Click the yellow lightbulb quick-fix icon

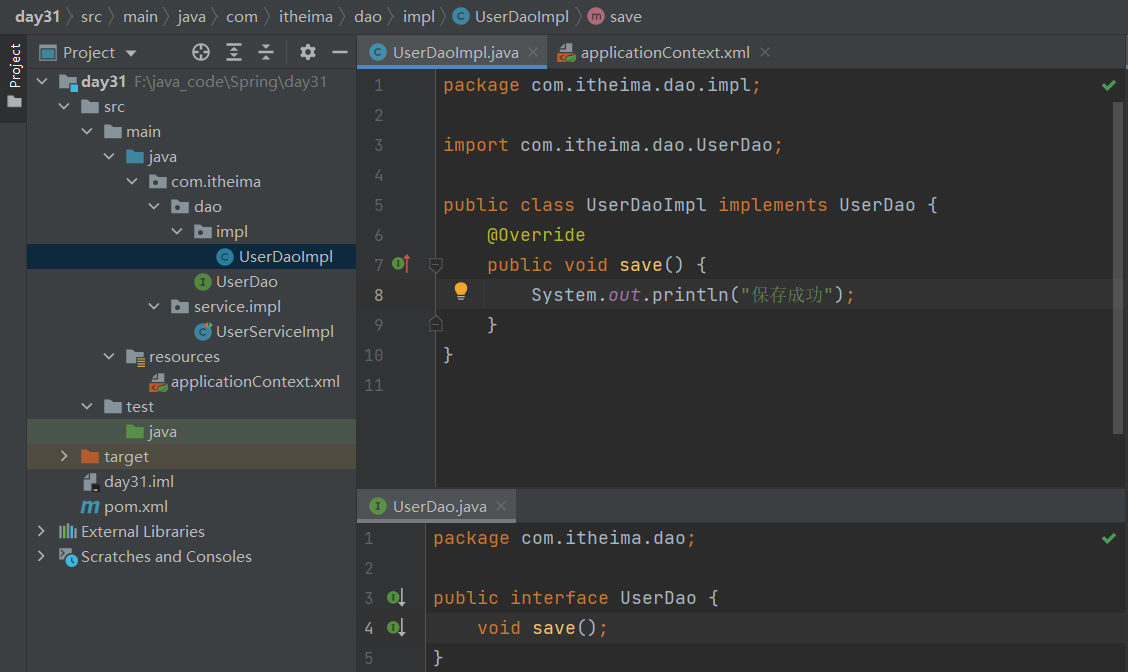point(460,291)
